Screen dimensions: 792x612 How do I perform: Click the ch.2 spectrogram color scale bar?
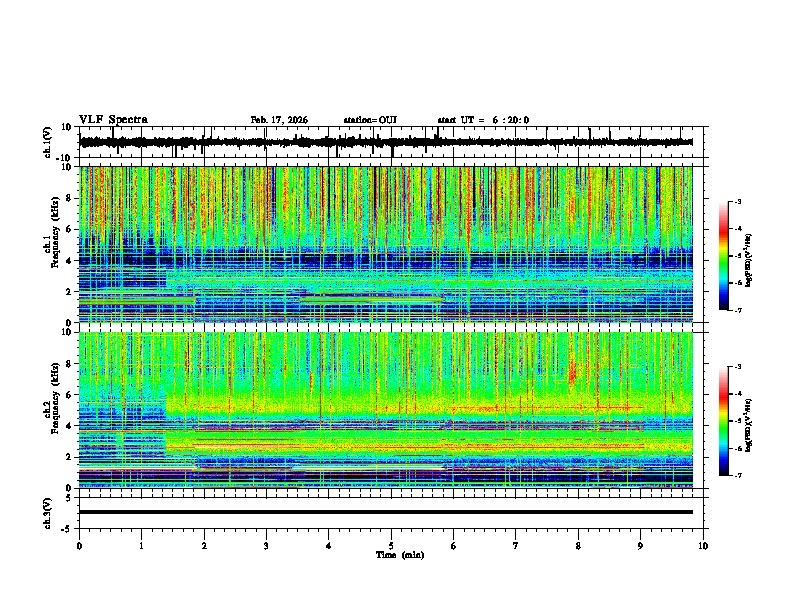coord(724,421)
